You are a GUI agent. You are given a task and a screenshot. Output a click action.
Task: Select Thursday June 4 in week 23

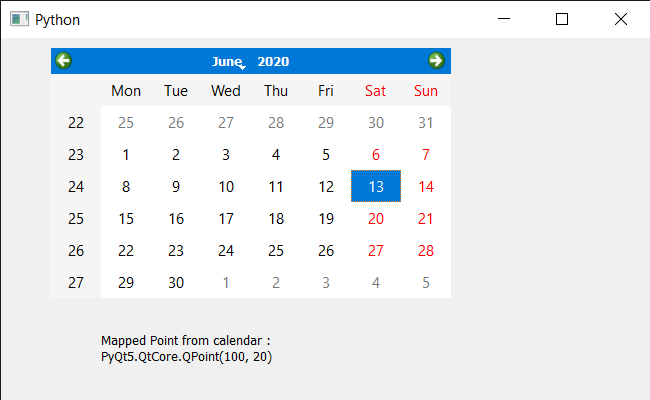pos(276,154)
